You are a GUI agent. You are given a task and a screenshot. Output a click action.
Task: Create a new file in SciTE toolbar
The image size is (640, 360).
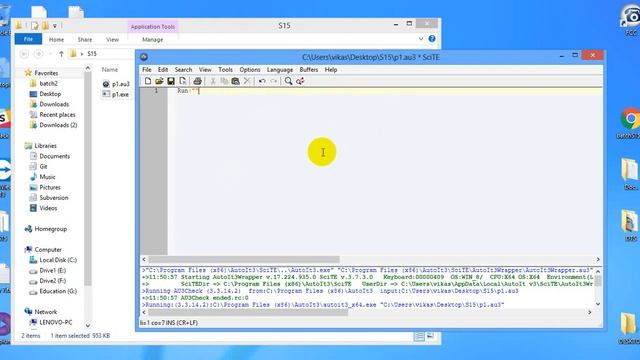click(x=148, y=81)
